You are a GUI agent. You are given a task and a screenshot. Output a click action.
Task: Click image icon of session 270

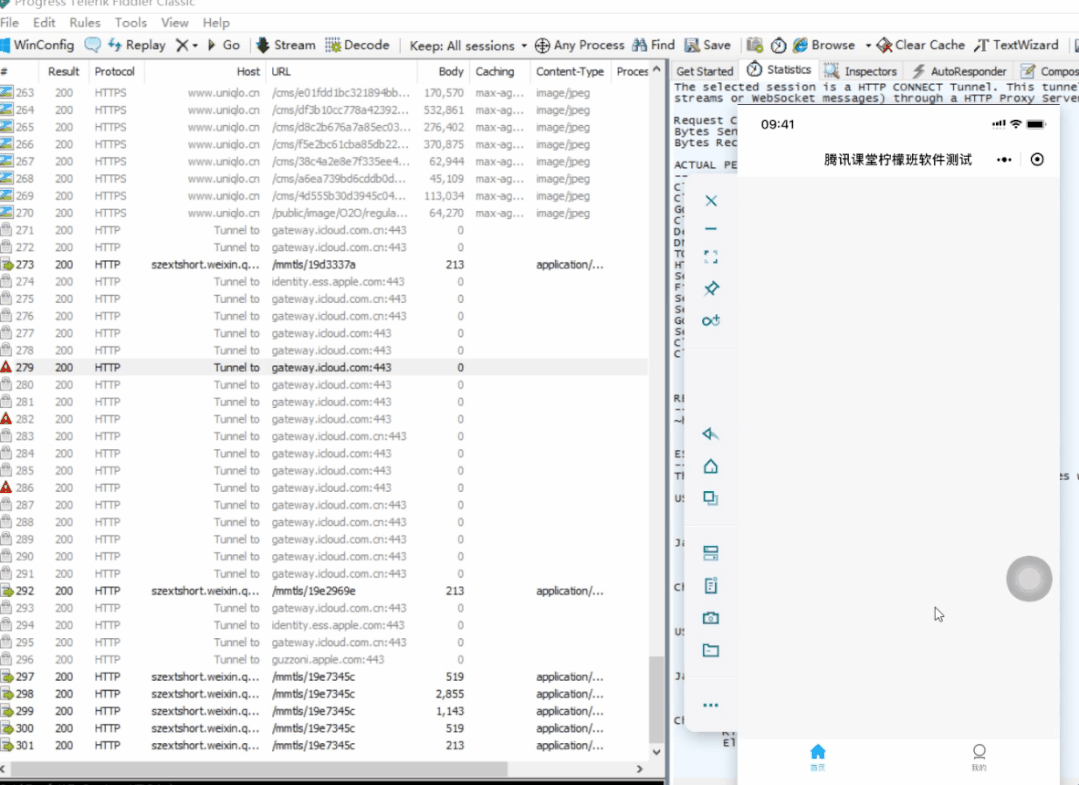pos(6,213)
